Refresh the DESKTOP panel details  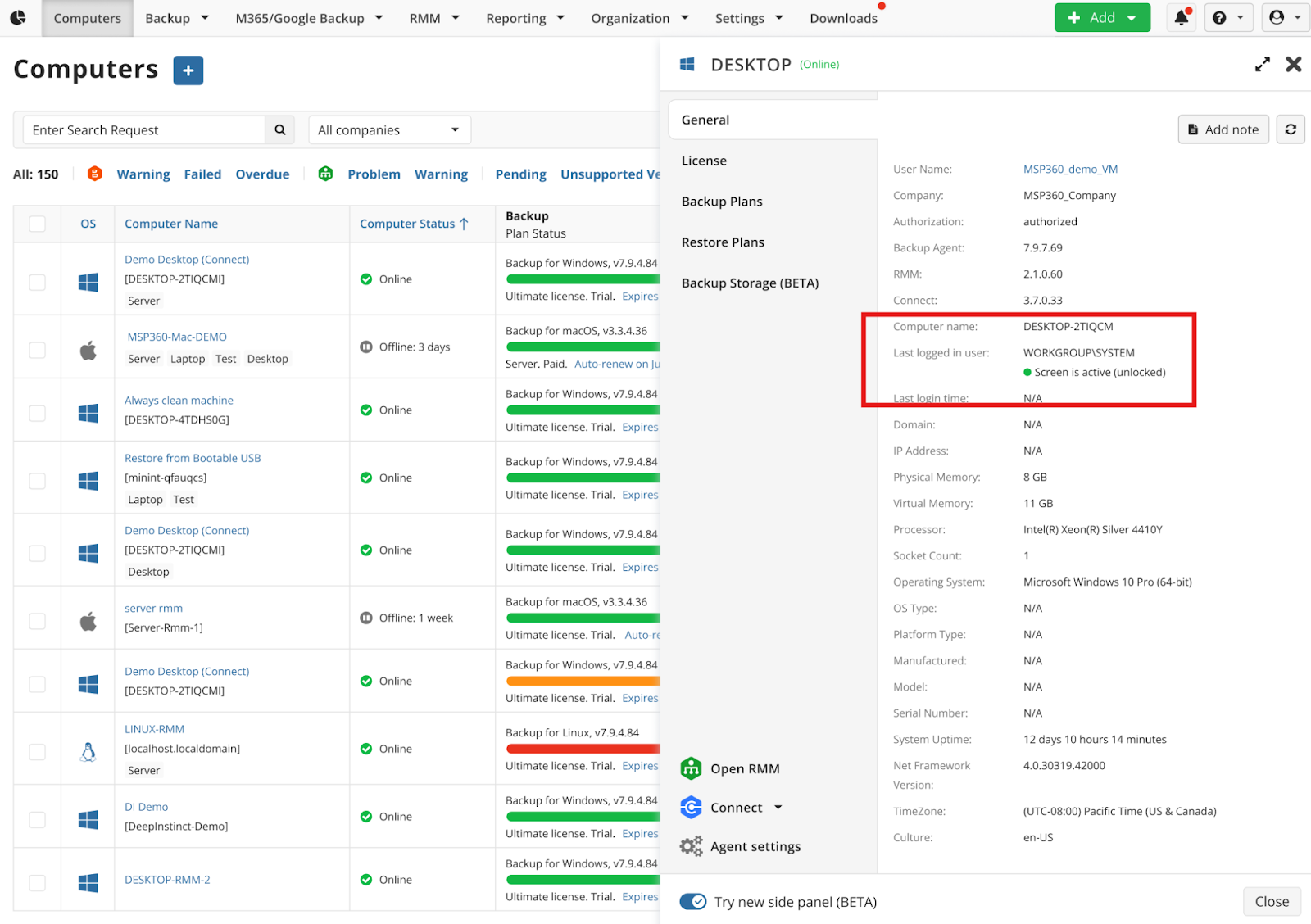(1291, 129)
